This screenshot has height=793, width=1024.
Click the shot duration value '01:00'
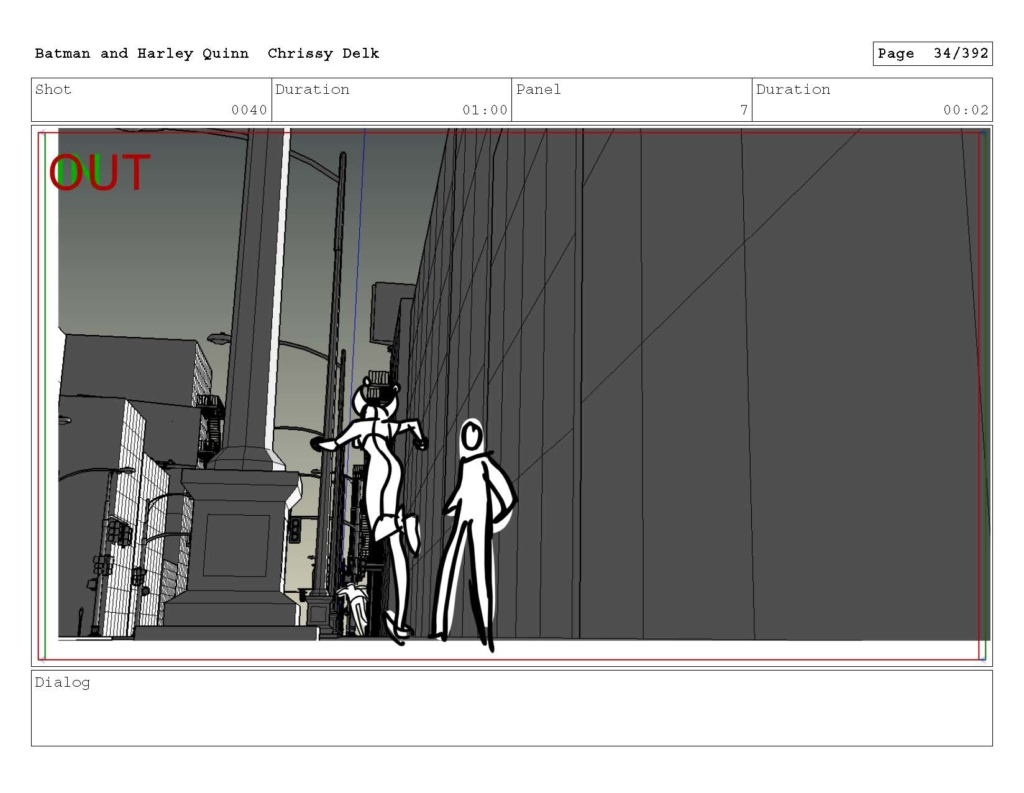coord(485,110)
